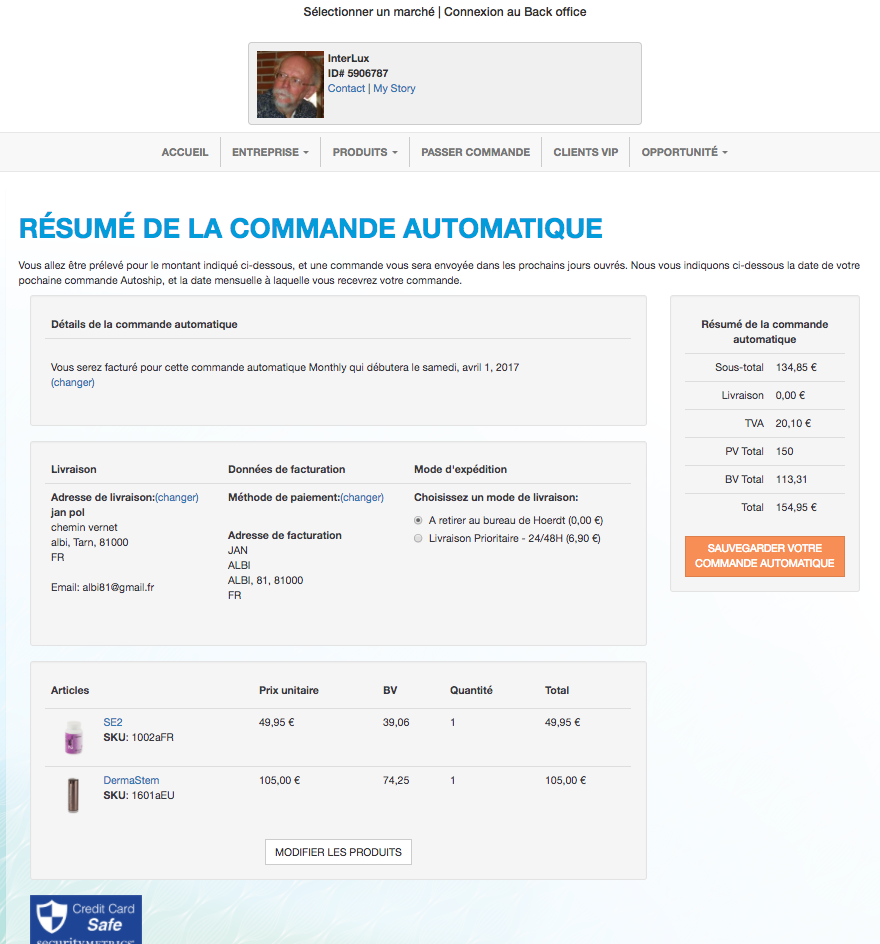Image resolution: width=880 pixels, height=944 pixels.
Task: Expand the ENTREPRISE dropdown menu
Action: [x=270, y=152]
